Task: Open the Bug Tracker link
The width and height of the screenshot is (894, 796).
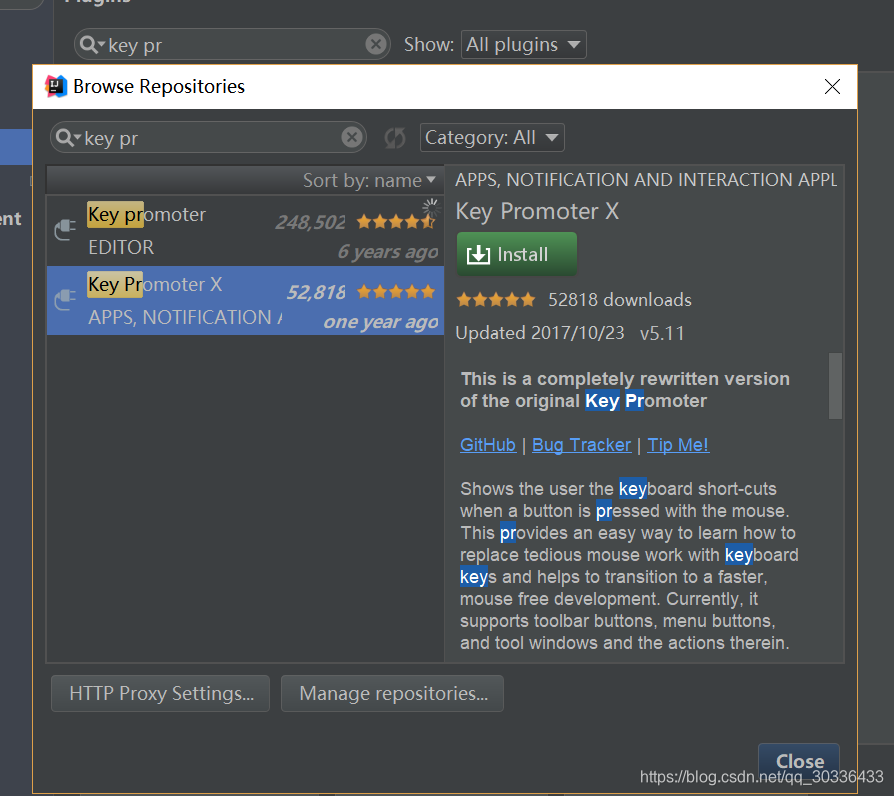Action: click(x=582, y=445)
